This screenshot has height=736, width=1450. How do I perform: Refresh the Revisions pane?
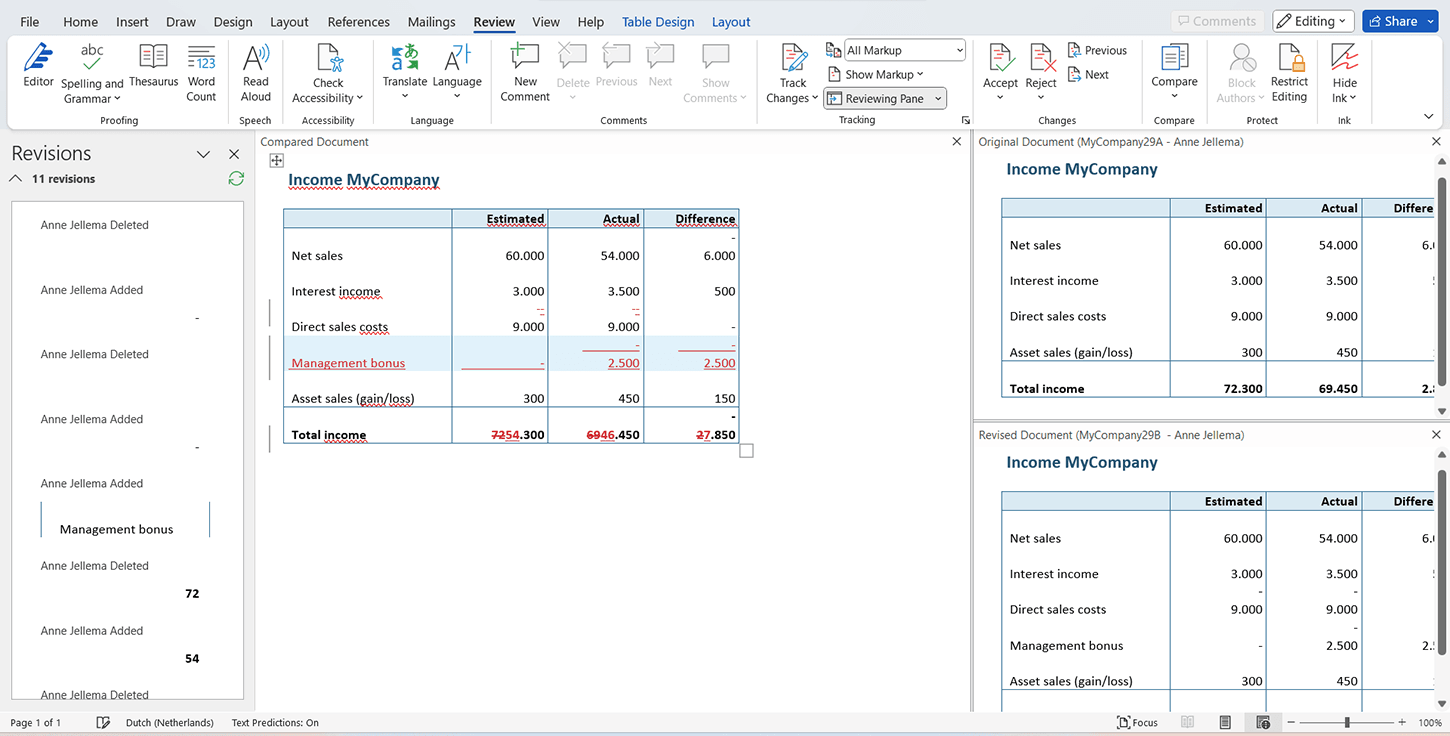(x=236, y=178)
